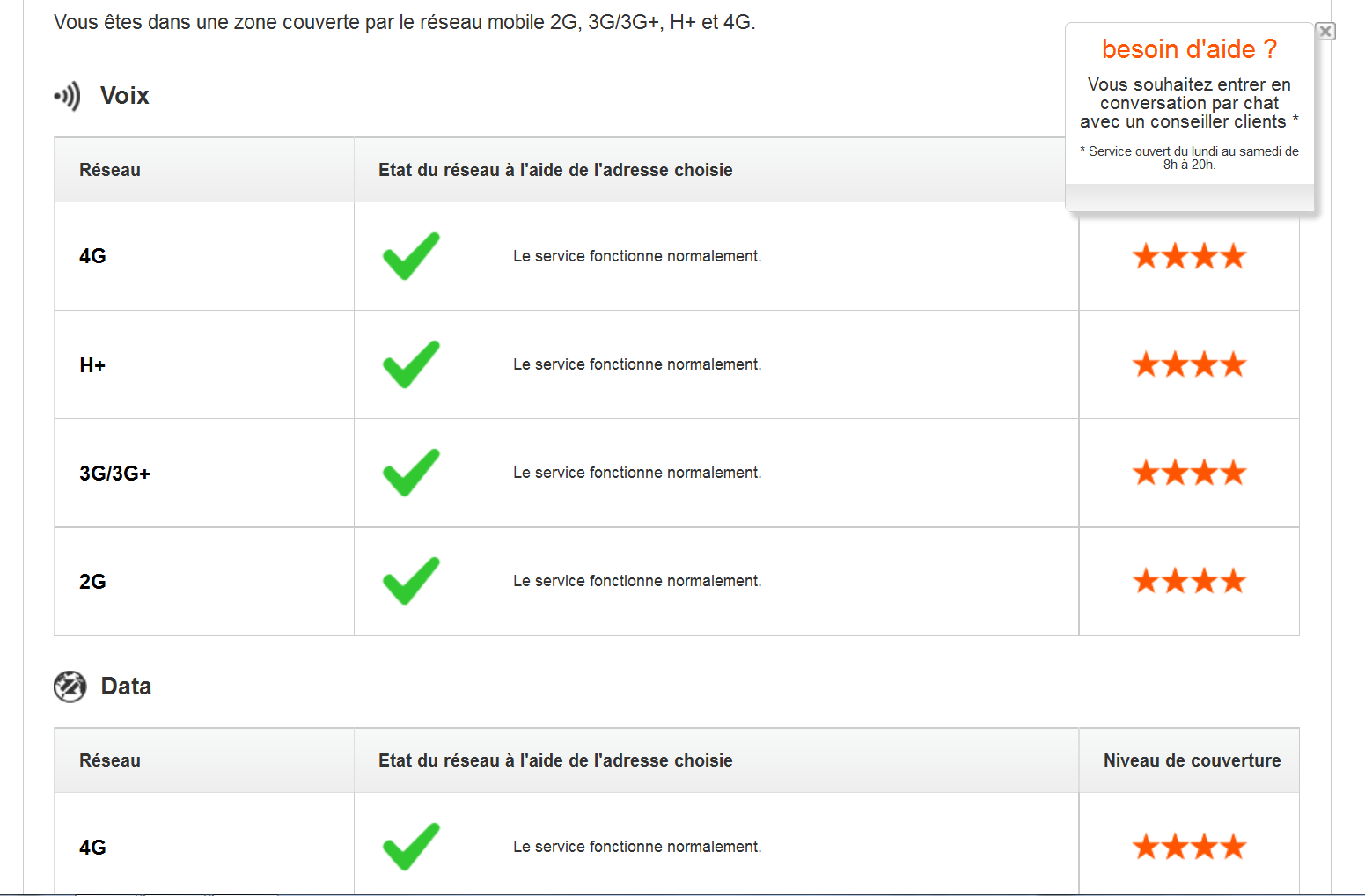Click the green checkmark in the Data 4G row

coord(411,847)
